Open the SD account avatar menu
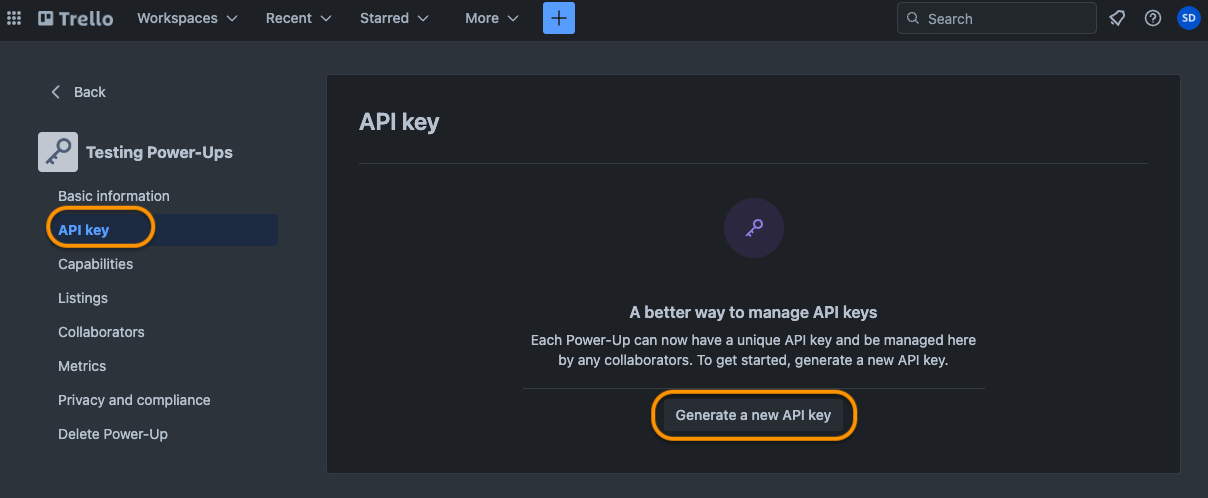Screen dimensions: 1208x498 tap(1188, 18)
